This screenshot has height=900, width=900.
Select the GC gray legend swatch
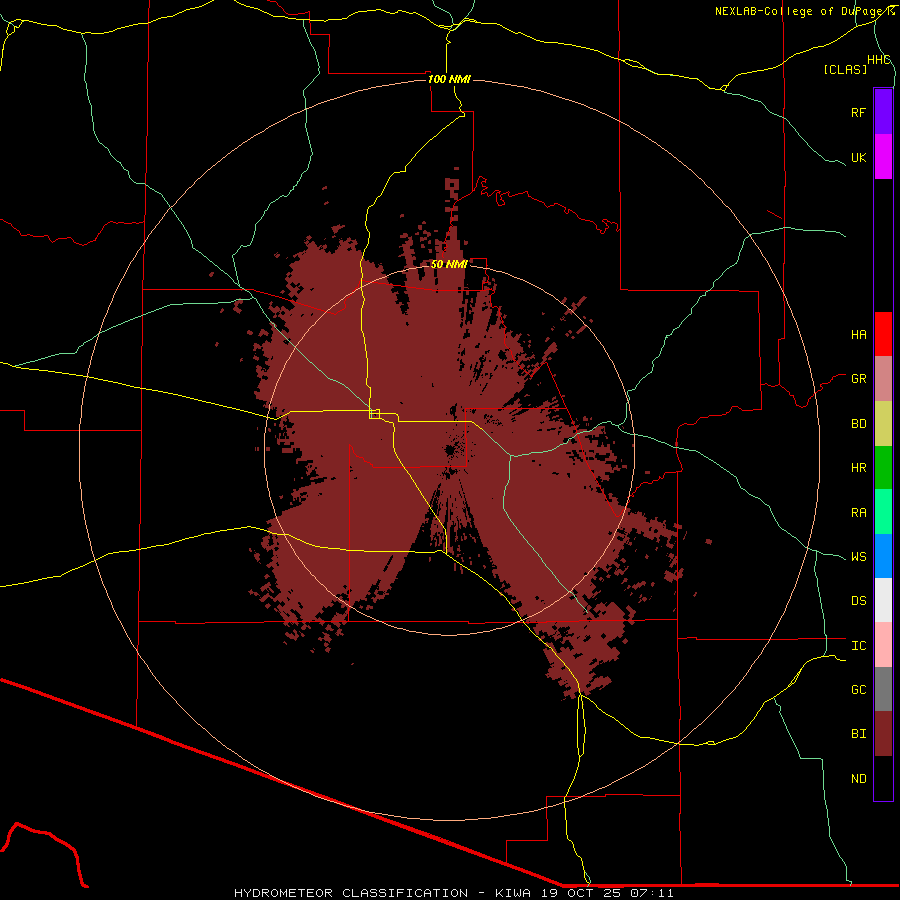tap(883, 689)
